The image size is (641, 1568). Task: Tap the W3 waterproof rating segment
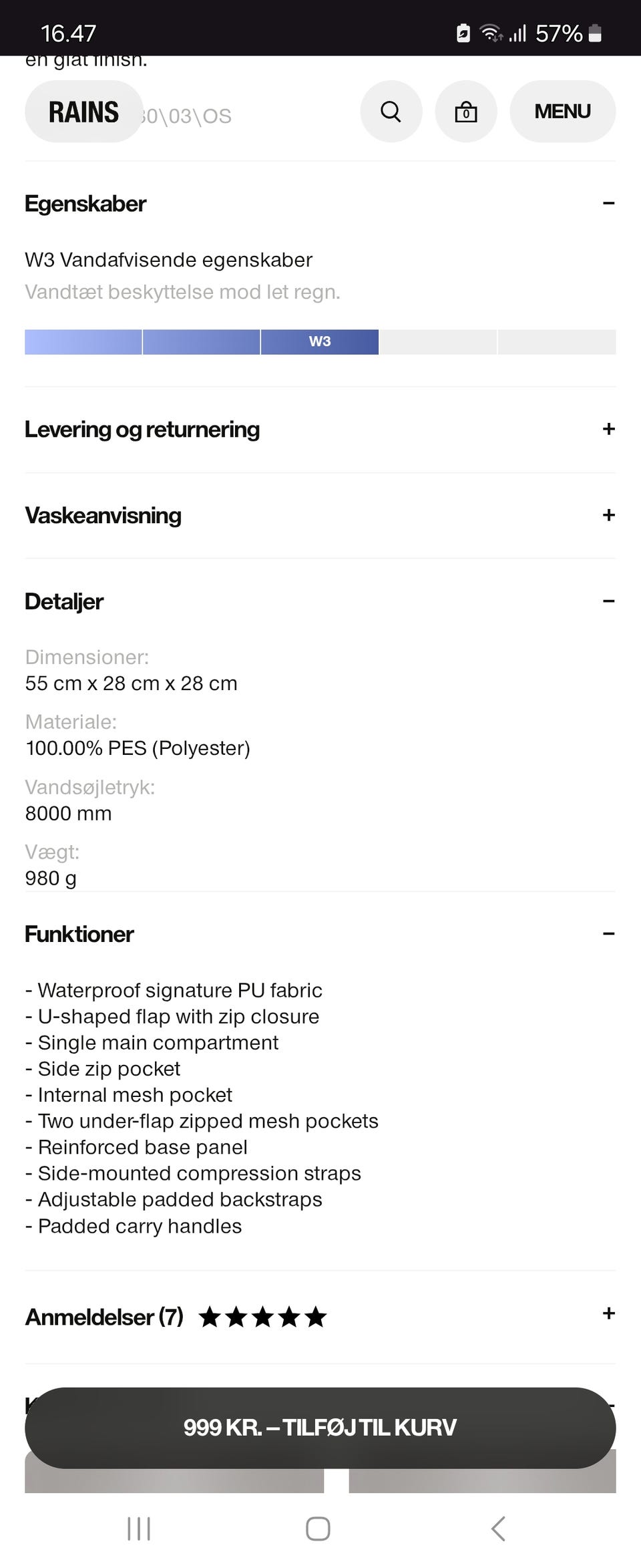320,341
